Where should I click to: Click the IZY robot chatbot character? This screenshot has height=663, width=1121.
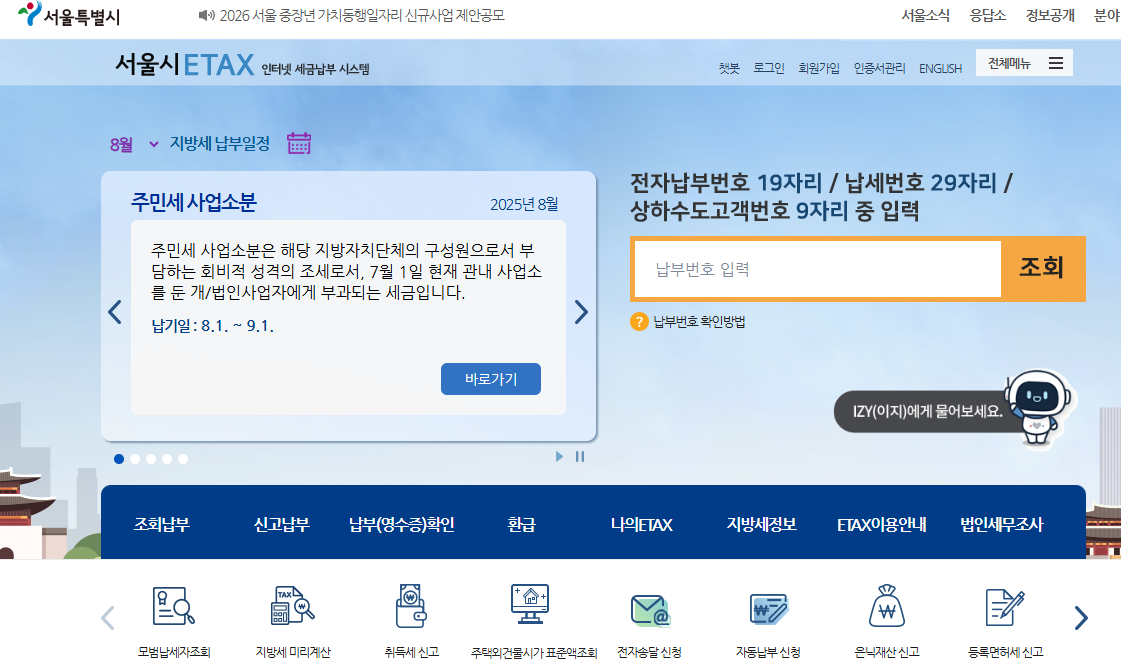pyautogui.click(x=1038, y=408)
